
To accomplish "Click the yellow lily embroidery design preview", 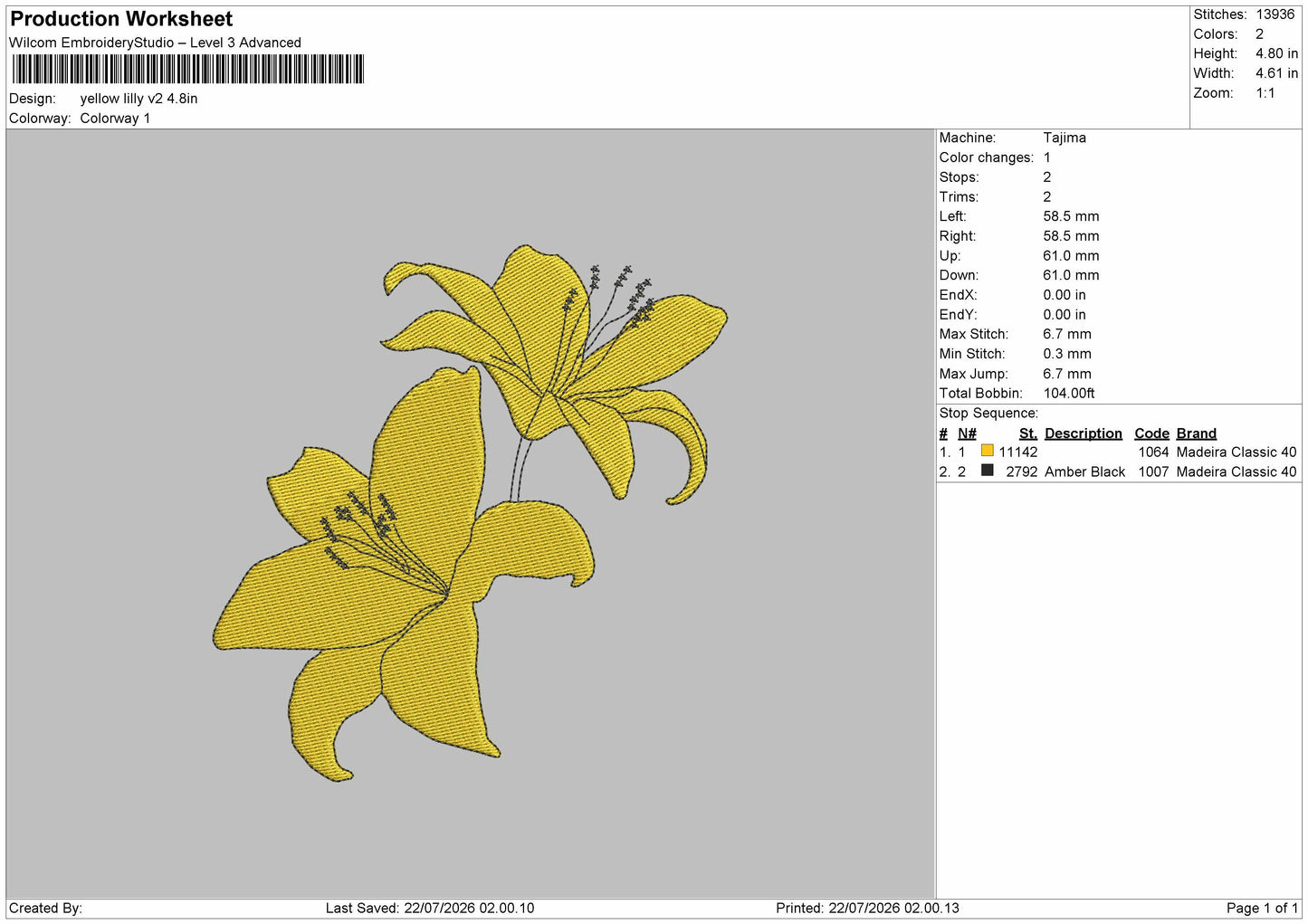I will (471, 512).
